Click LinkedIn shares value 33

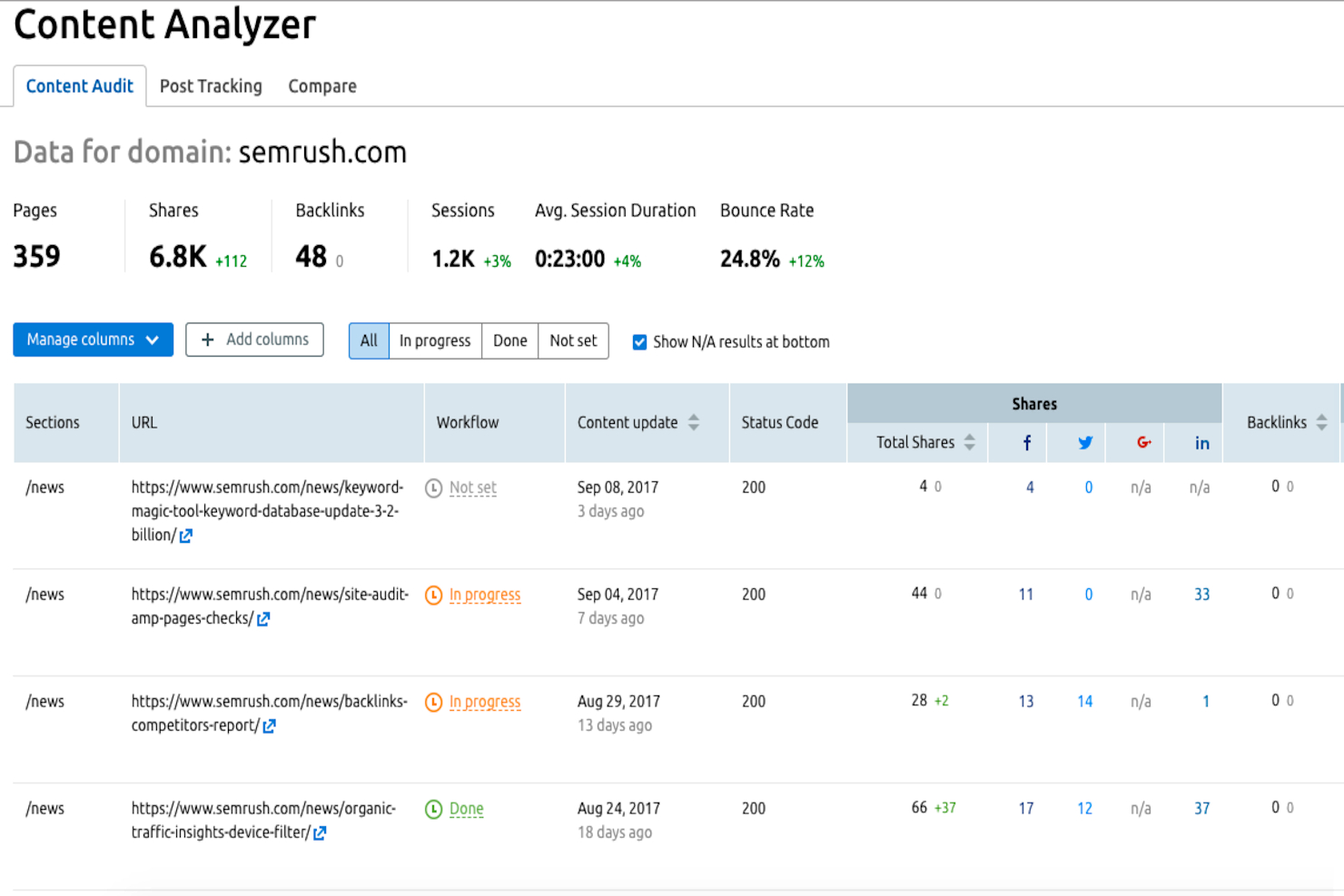(x=1202, y=595)
